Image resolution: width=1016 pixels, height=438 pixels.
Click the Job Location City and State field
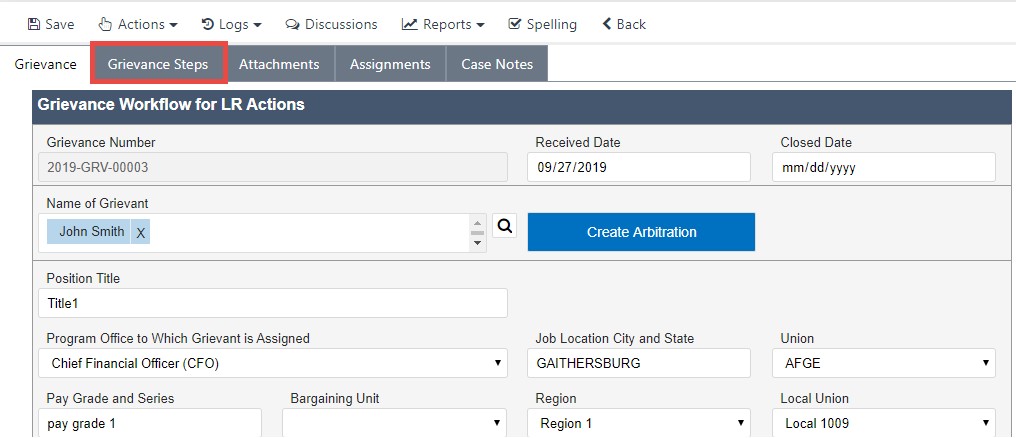pyautogui.click(x=639, y=363)
